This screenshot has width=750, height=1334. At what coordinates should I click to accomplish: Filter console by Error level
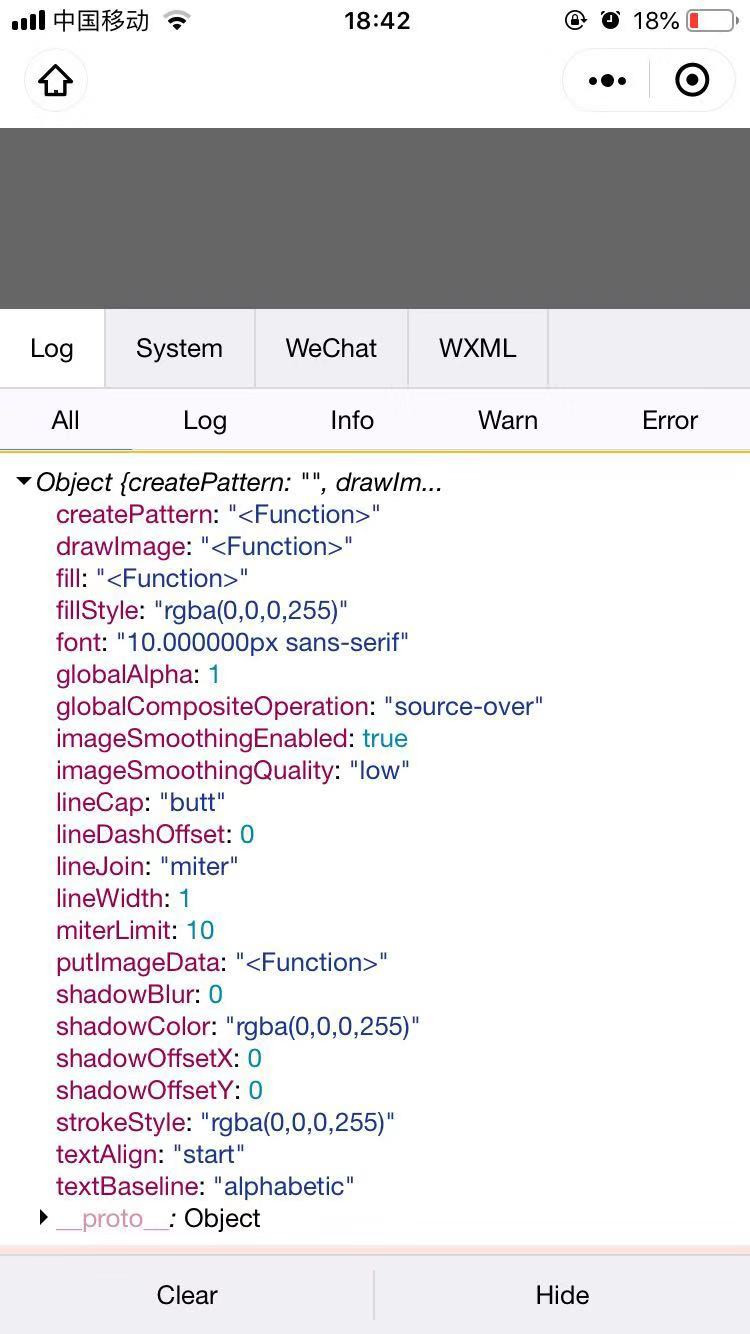coord(670,420)
